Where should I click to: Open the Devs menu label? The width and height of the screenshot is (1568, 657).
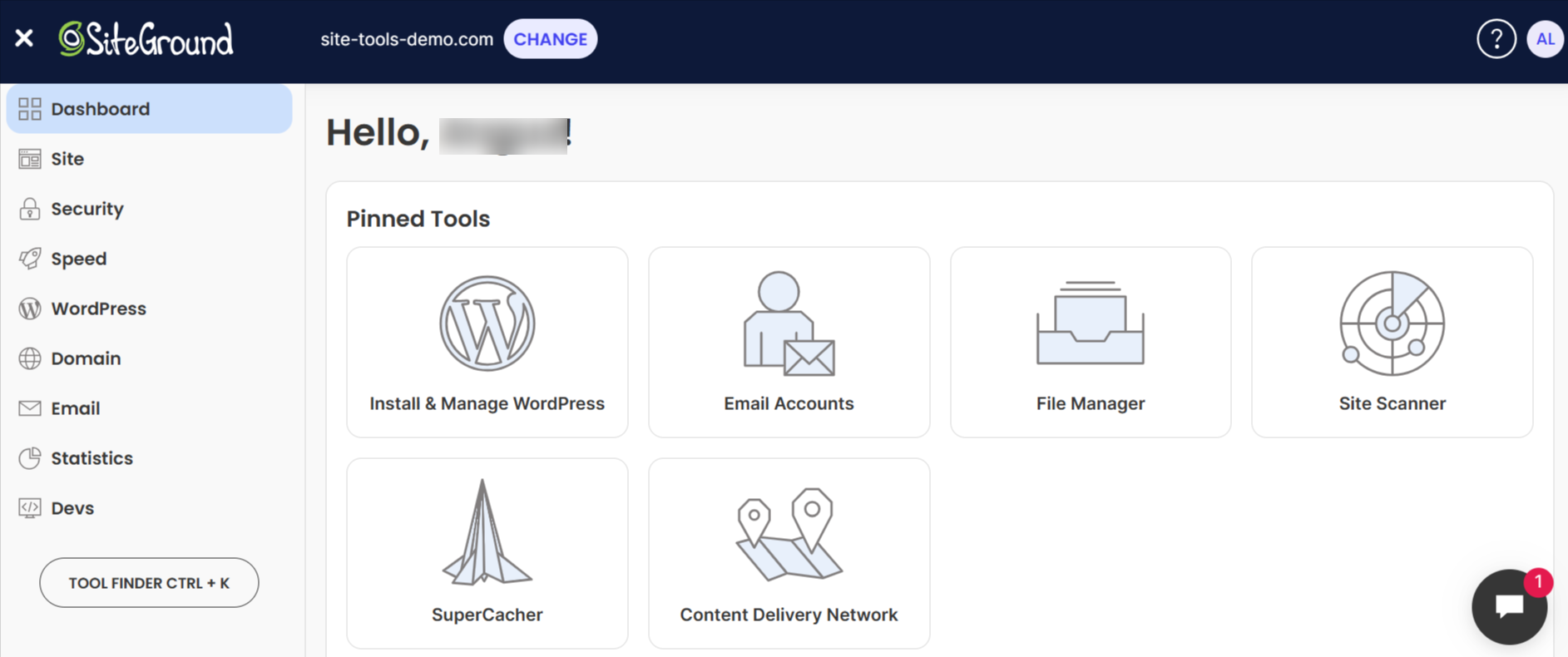coord(72,508)
